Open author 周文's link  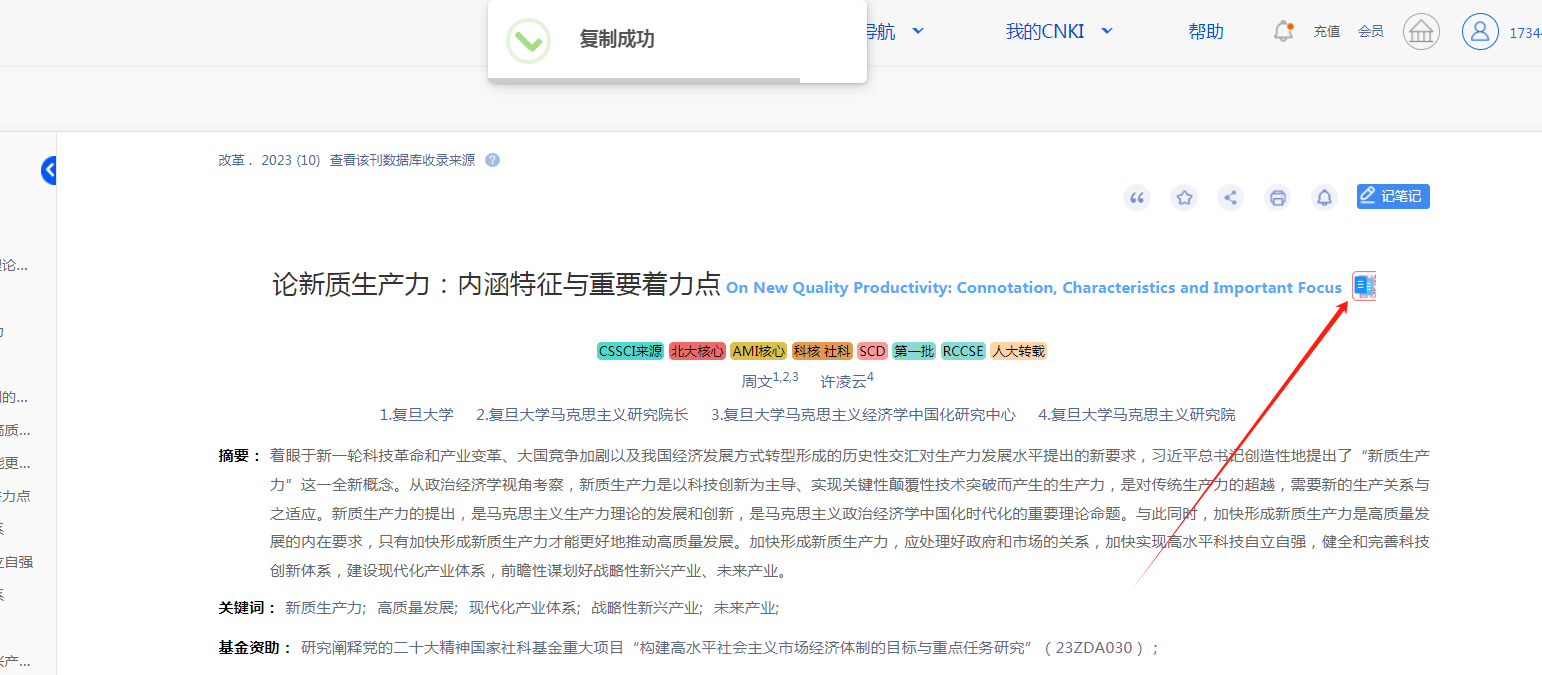(x=756, y=381)
